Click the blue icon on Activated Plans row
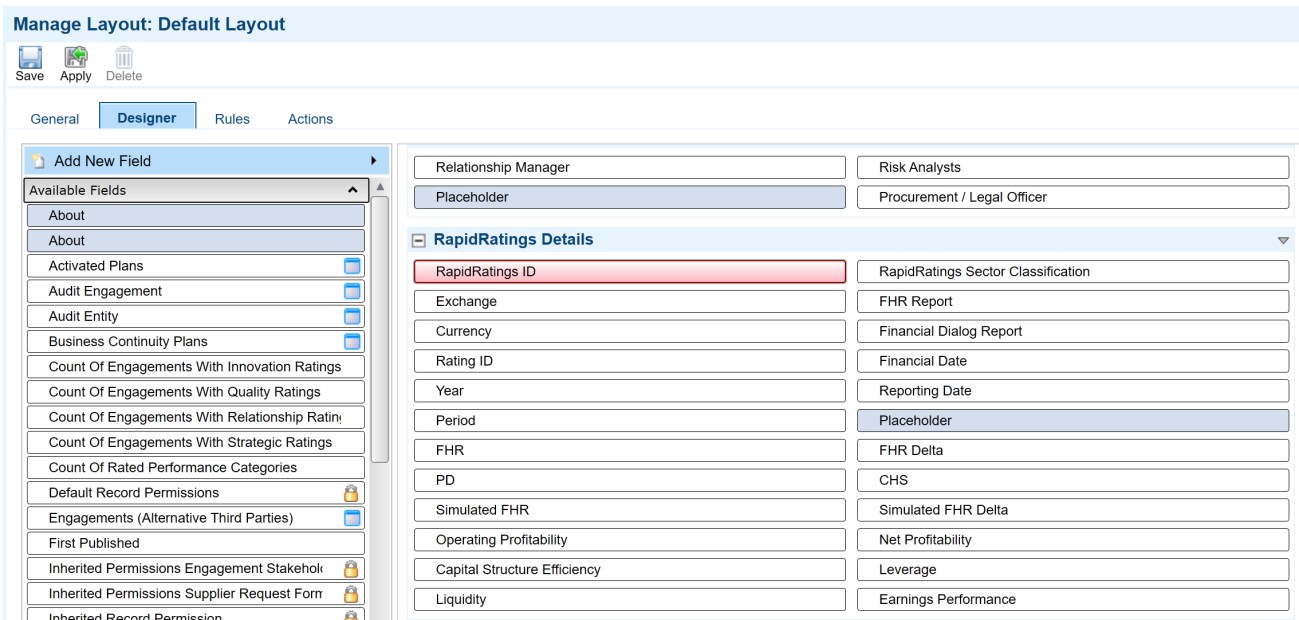The image size is (1299, 620). pyautogui.click(x=352, y=266)
